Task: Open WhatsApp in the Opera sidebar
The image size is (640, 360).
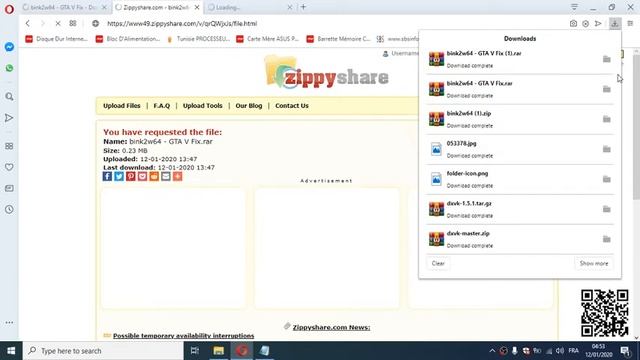Action: click(9, 68)
